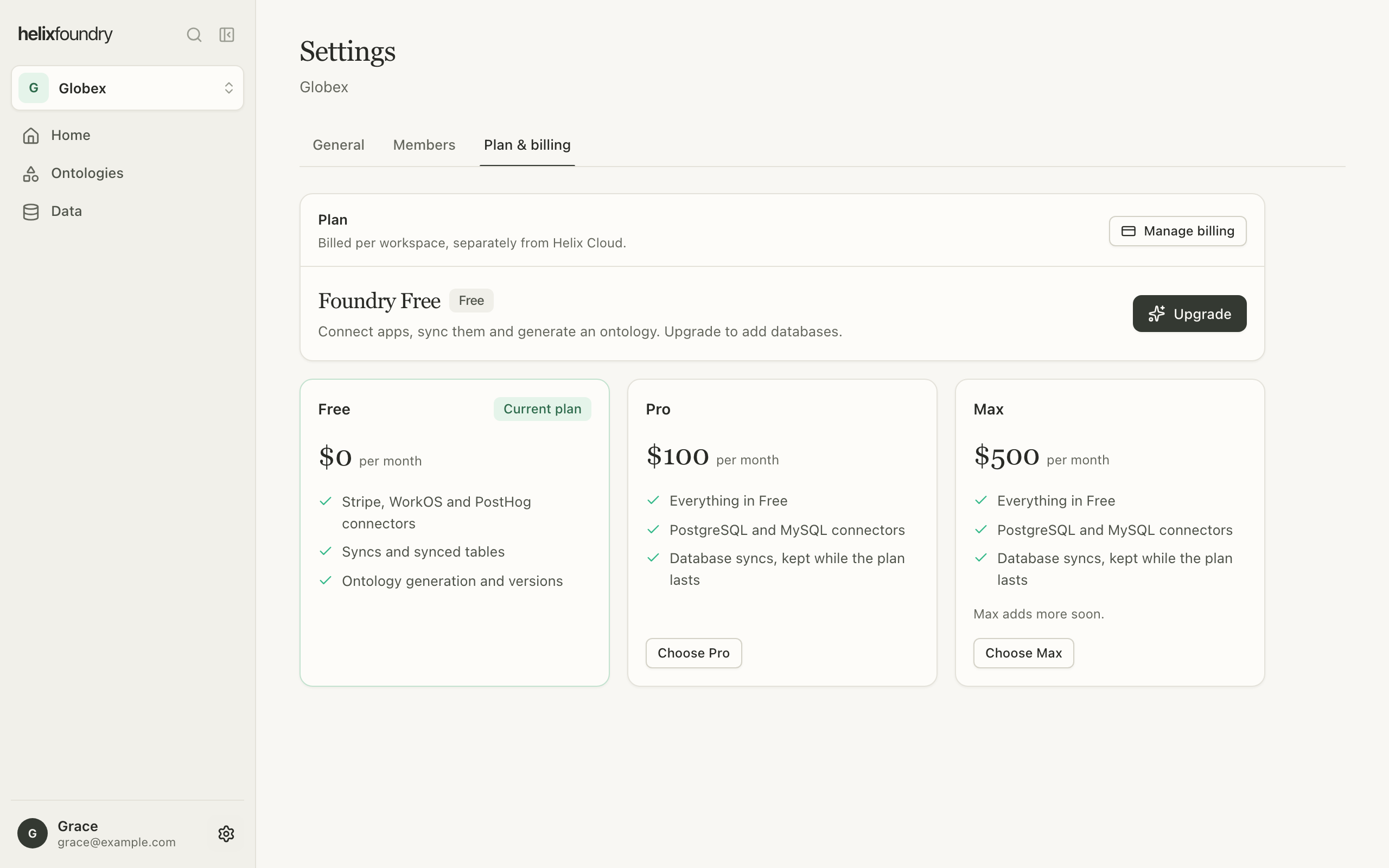
Task: Click the Data database icon
Action: tap(31, 212)
